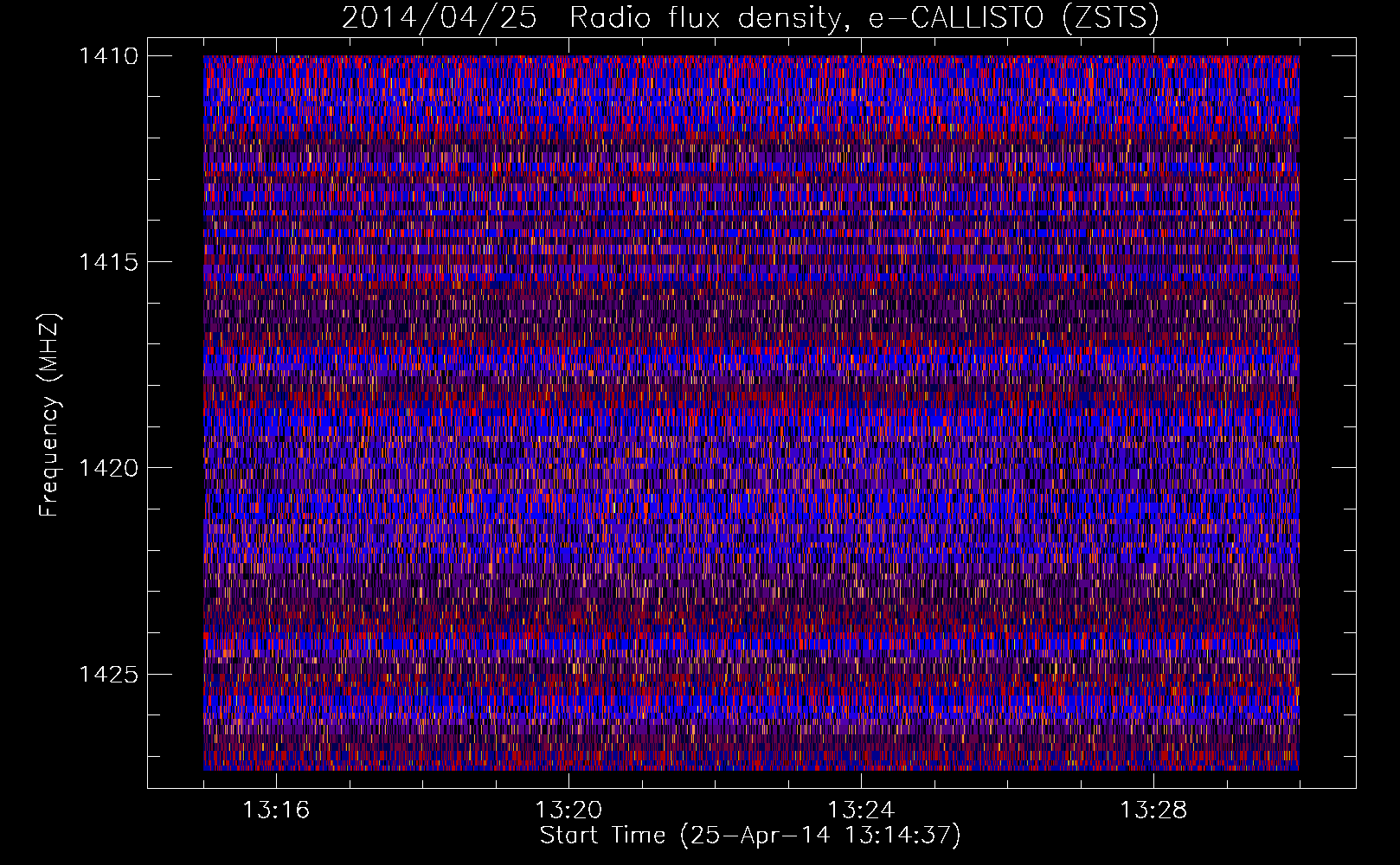Viewport: 1400px width, 865px height.
Task: Click the Frequency (MHZ) axis title
Action: (50, 415)
